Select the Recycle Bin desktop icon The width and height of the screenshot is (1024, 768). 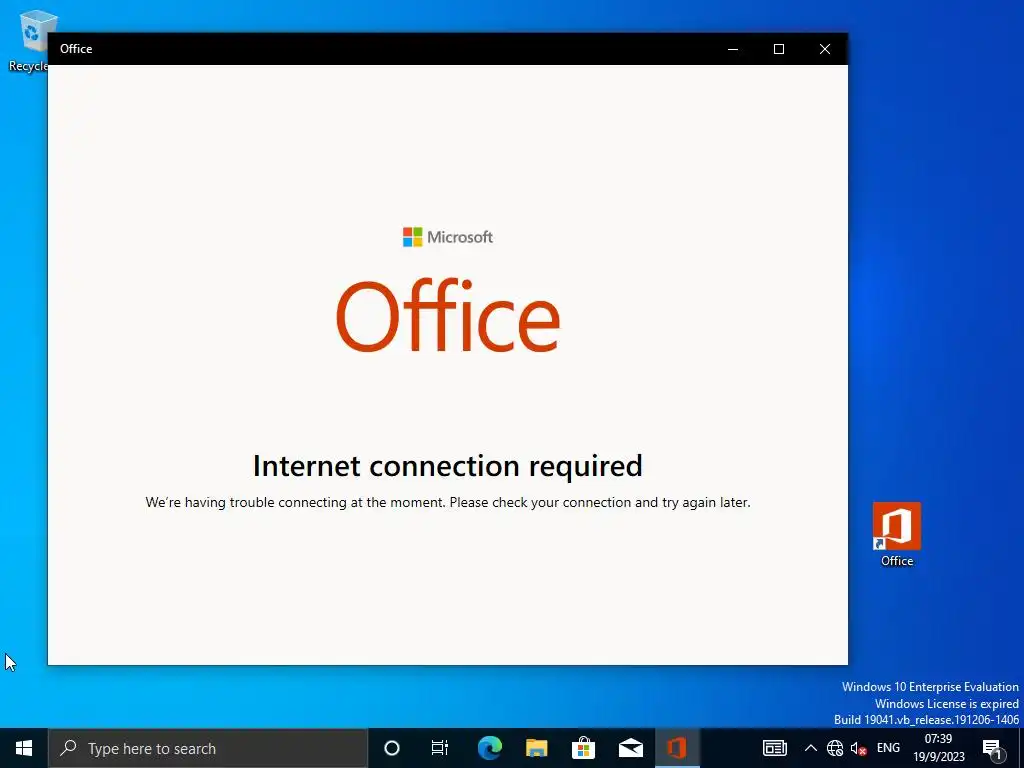pos(28,40)
